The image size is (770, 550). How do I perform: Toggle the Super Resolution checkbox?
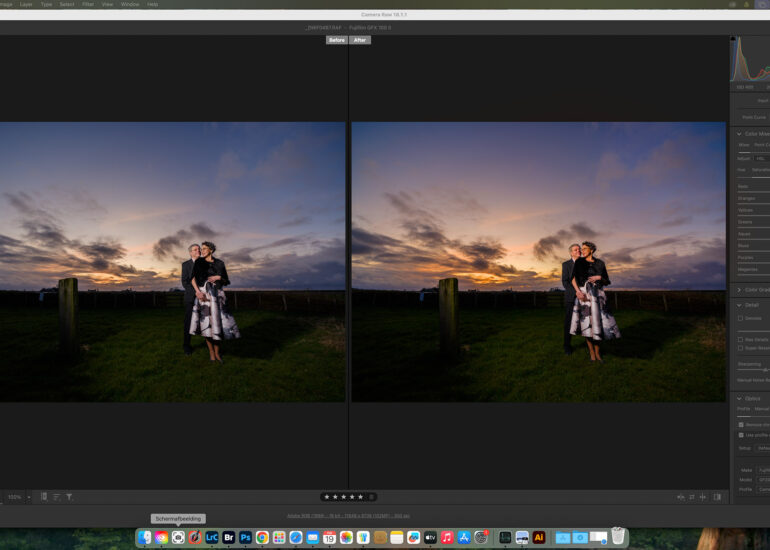740,348
